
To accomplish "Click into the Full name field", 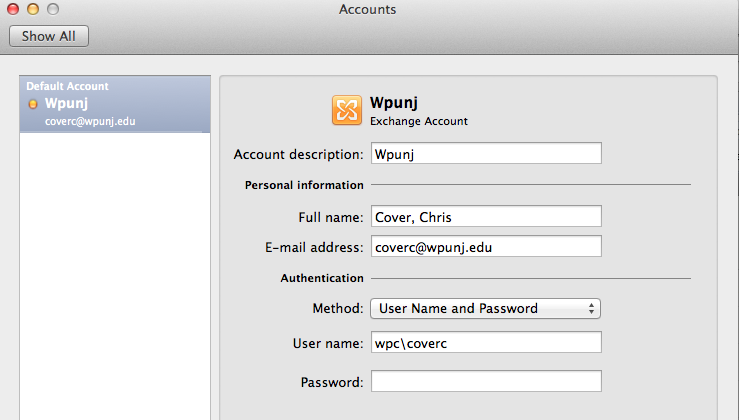I will pyautogui.click(x=486, y=217).
